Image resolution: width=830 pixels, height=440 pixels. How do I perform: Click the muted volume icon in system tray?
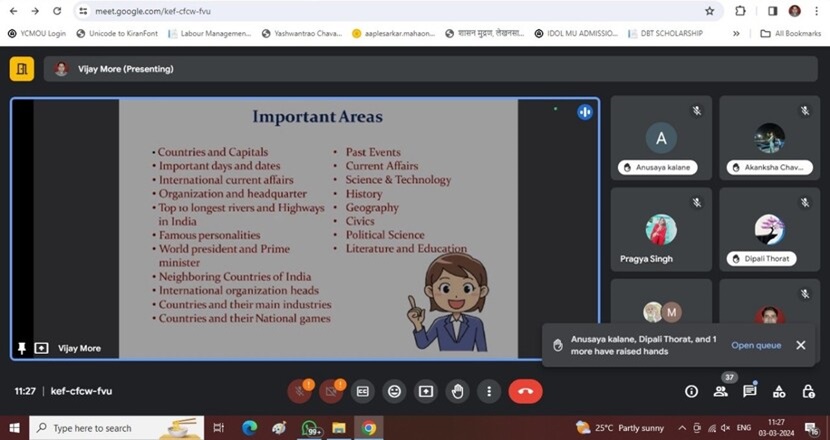(726, 428)
